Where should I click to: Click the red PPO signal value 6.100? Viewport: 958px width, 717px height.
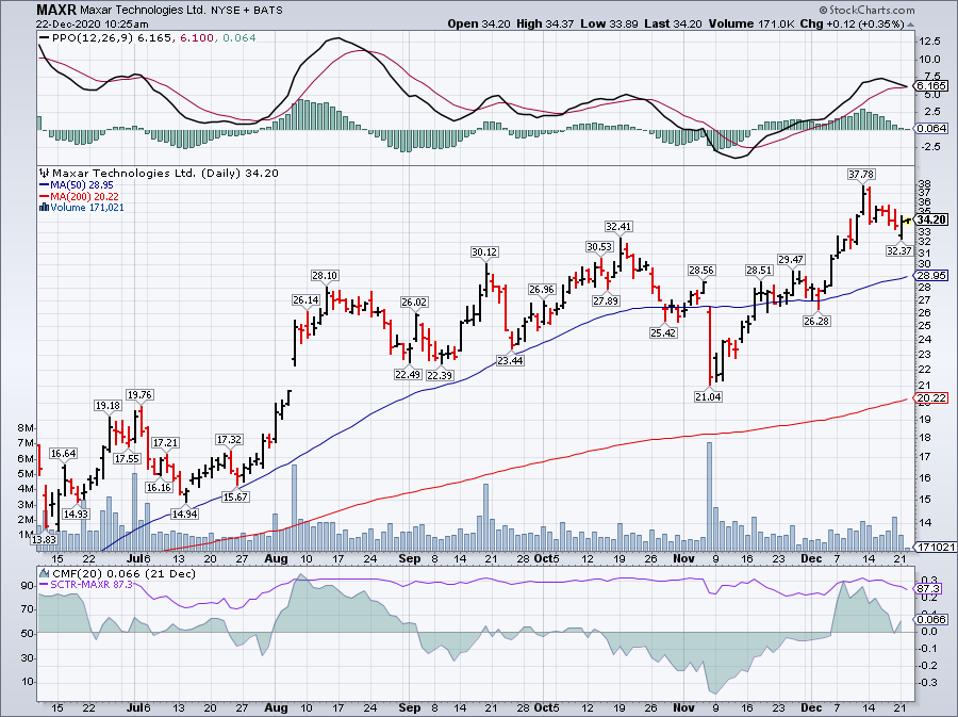click(x=197, y=38)
